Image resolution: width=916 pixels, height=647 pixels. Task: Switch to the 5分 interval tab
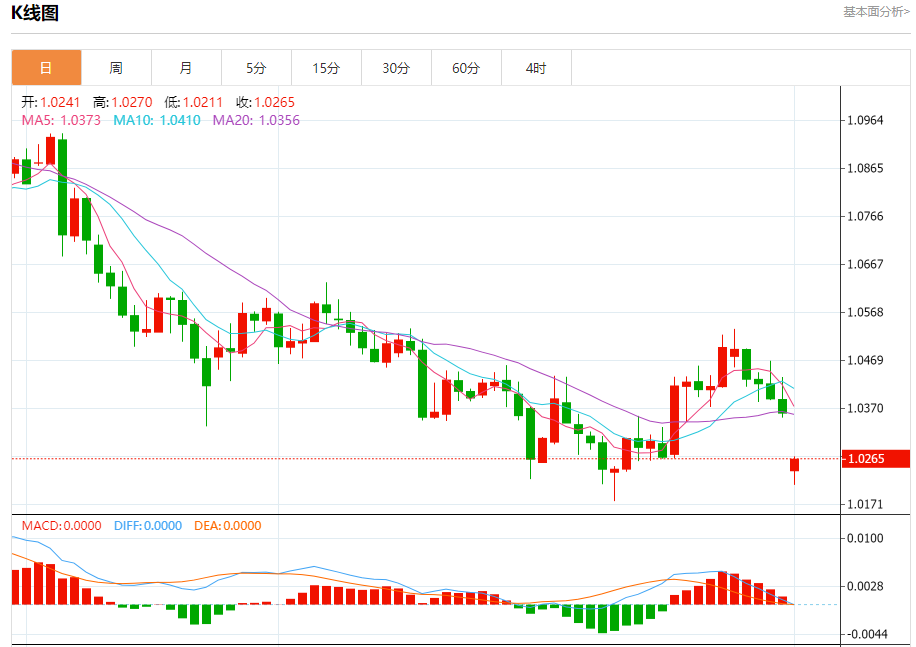coord(256,68)
